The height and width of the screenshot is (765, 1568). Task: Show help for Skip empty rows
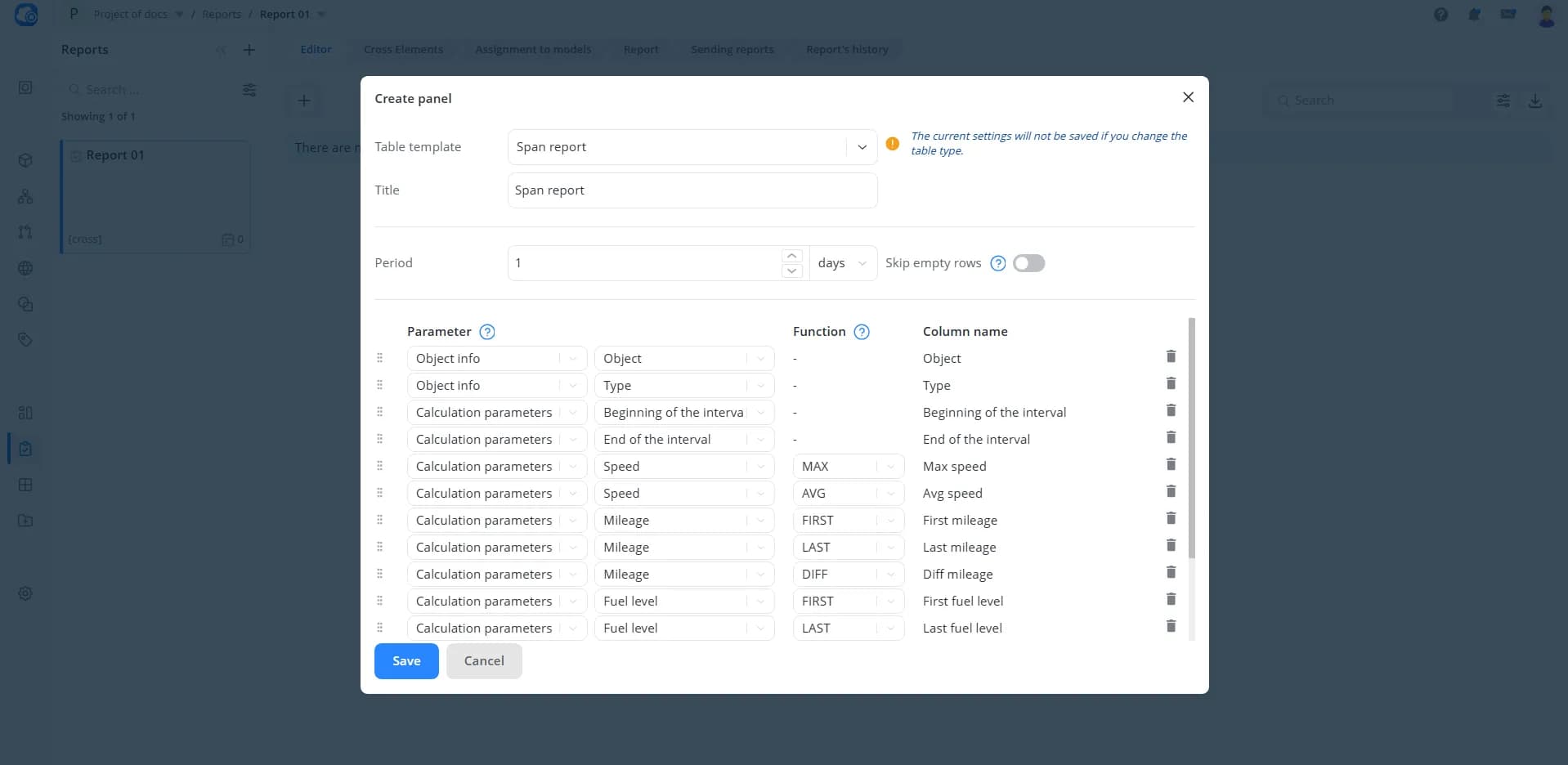click(997, 263)
